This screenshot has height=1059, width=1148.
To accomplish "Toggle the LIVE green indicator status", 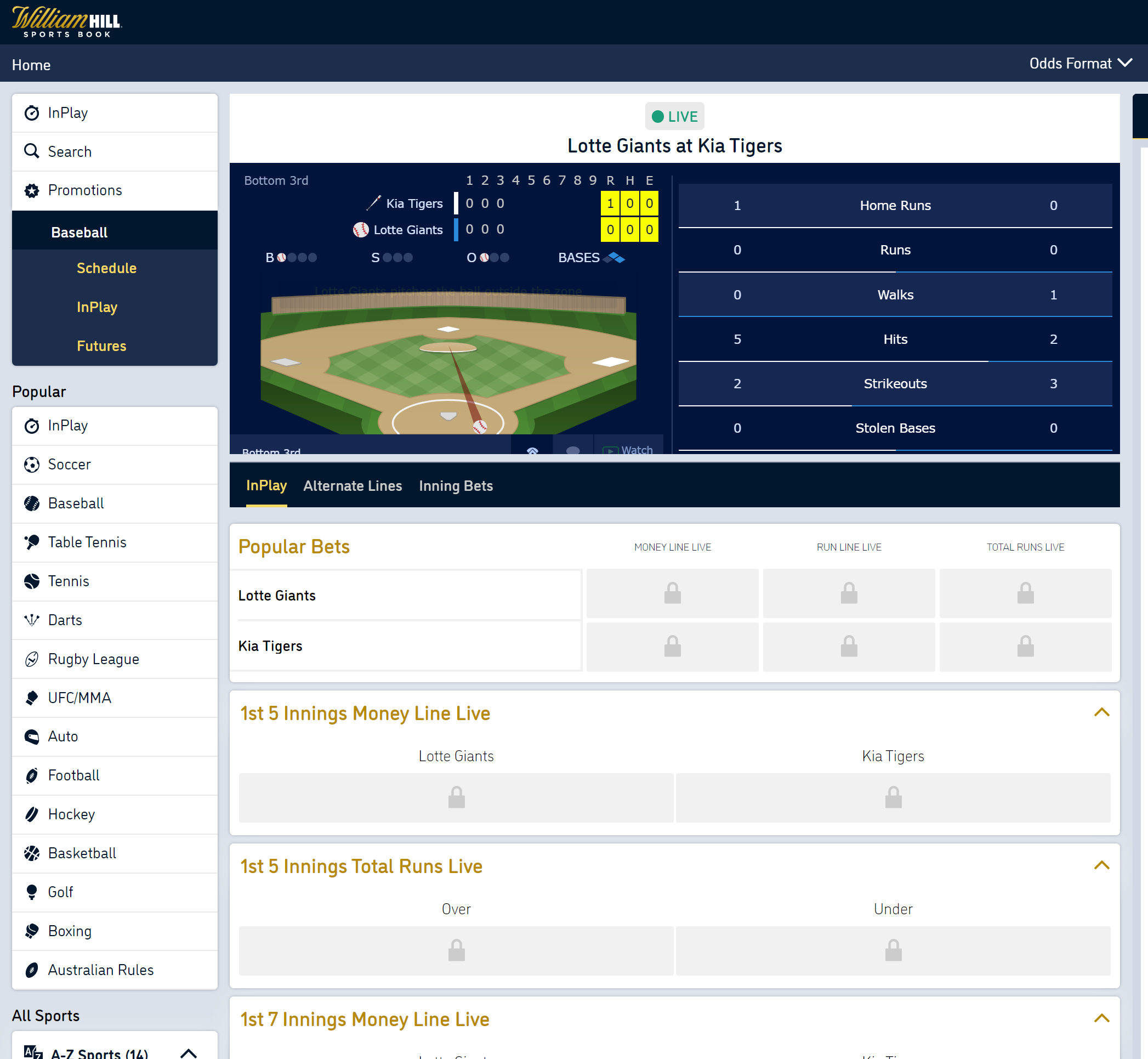I will (674, 116).
